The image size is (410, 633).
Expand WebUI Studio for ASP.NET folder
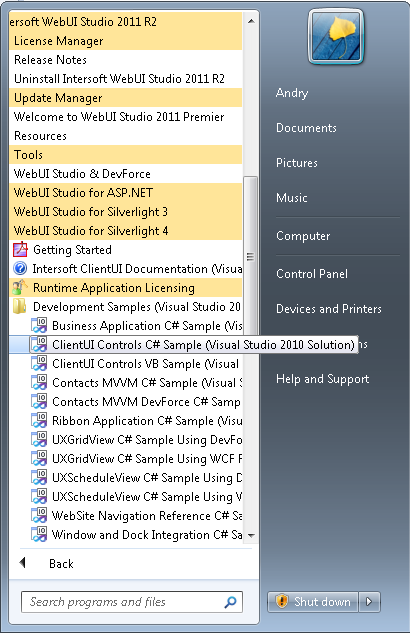click(126, 193)
